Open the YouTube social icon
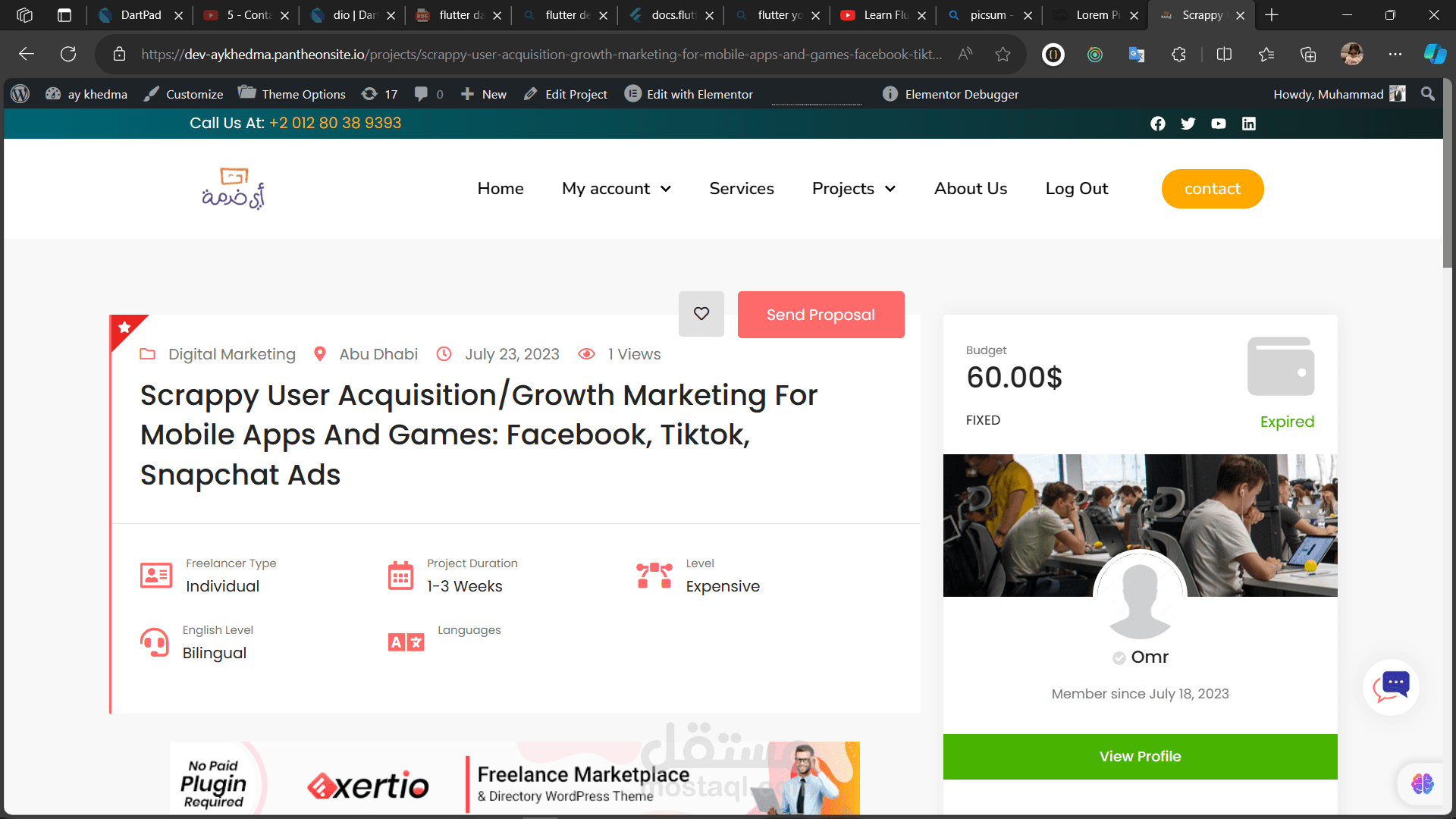The height and width of the screenshot is (819, 1456). click(x=1218, y=124)
